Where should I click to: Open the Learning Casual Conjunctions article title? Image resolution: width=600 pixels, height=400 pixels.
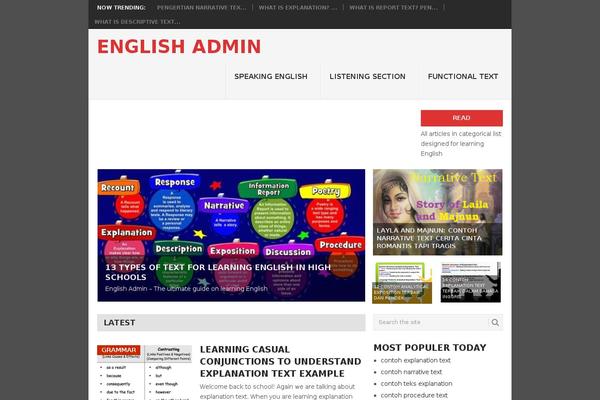280,361
